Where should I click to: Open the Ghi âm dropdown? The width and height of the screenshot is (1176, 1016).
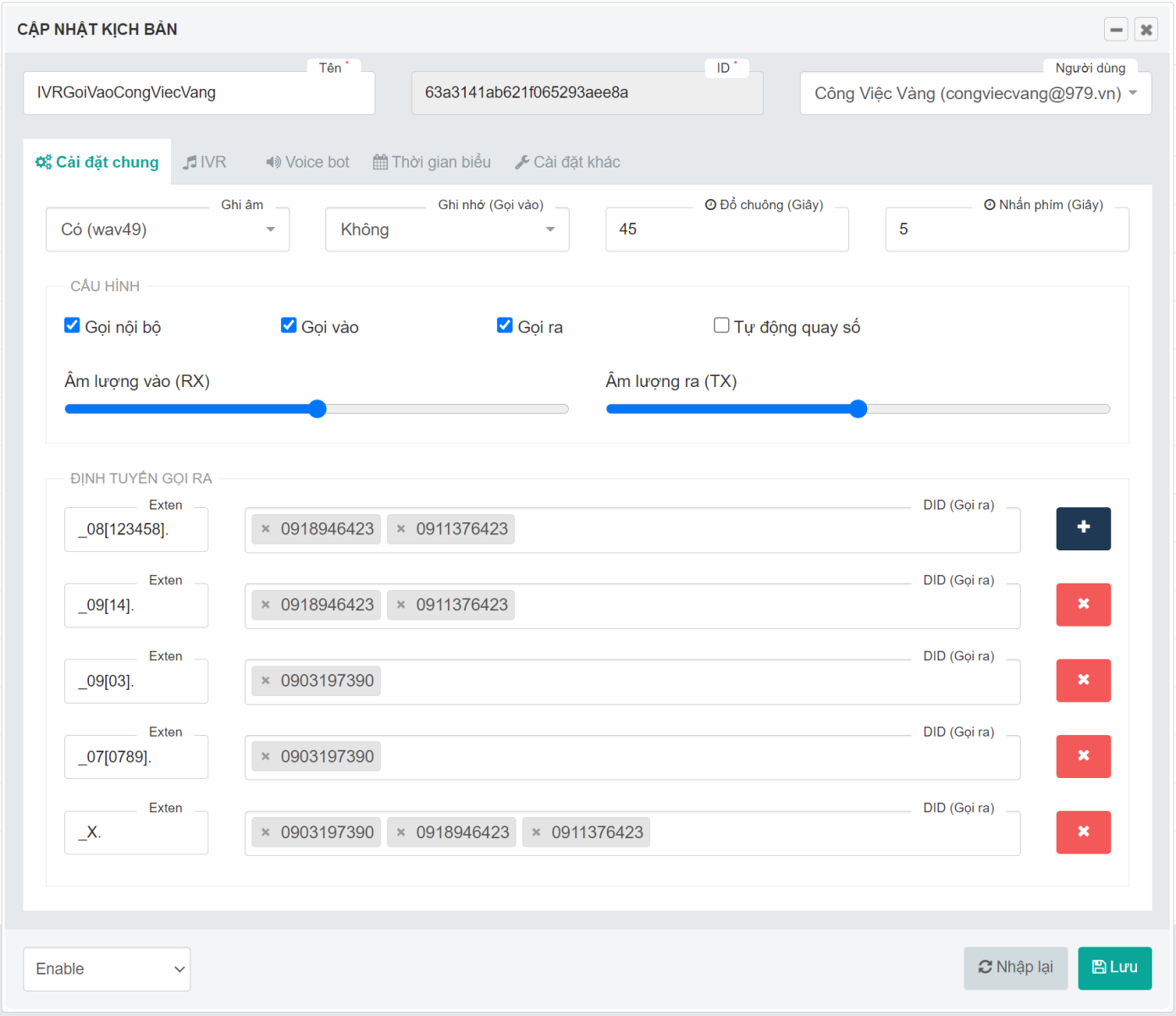coord(168,229)
